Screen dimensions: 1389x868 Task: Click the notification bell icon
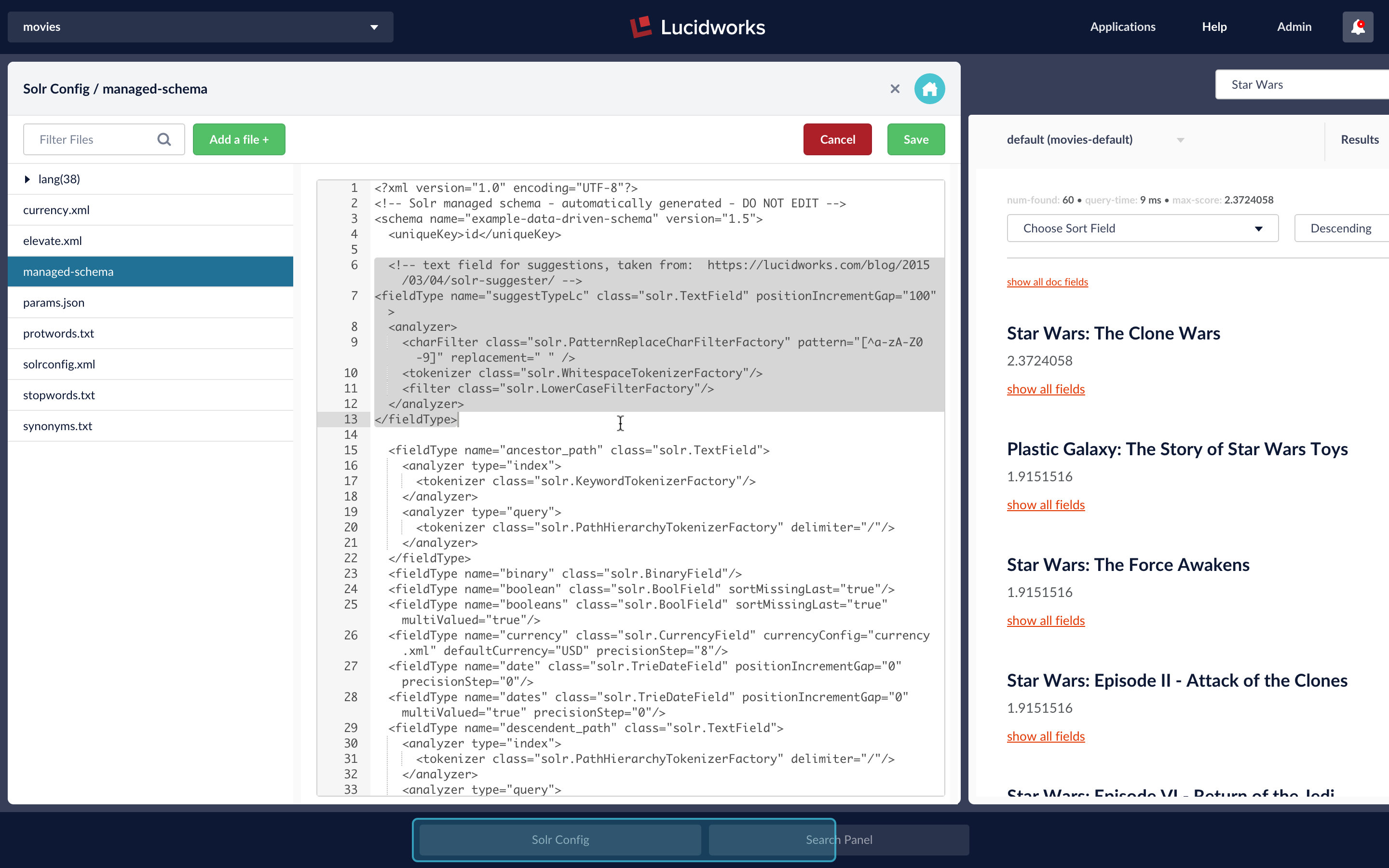(1358, 27)
